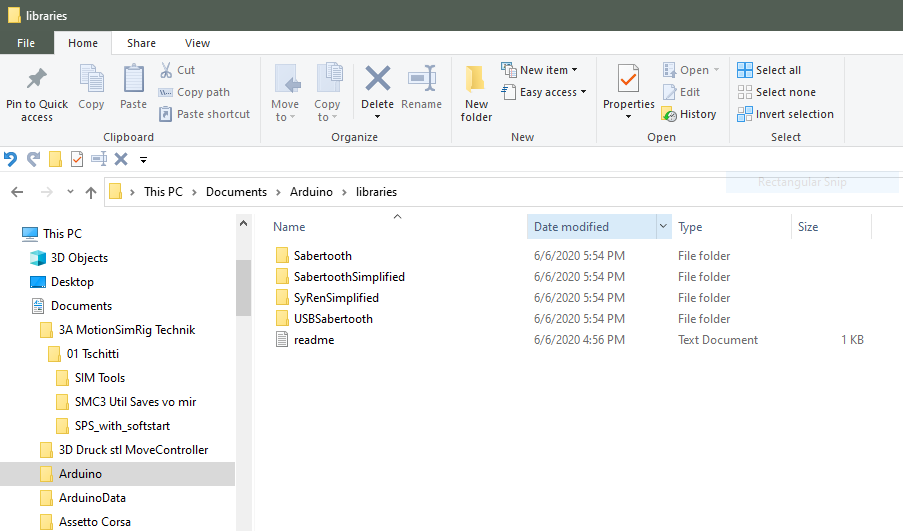Open the New item dropdown
The image size is (903, 531).
(539, 70)
